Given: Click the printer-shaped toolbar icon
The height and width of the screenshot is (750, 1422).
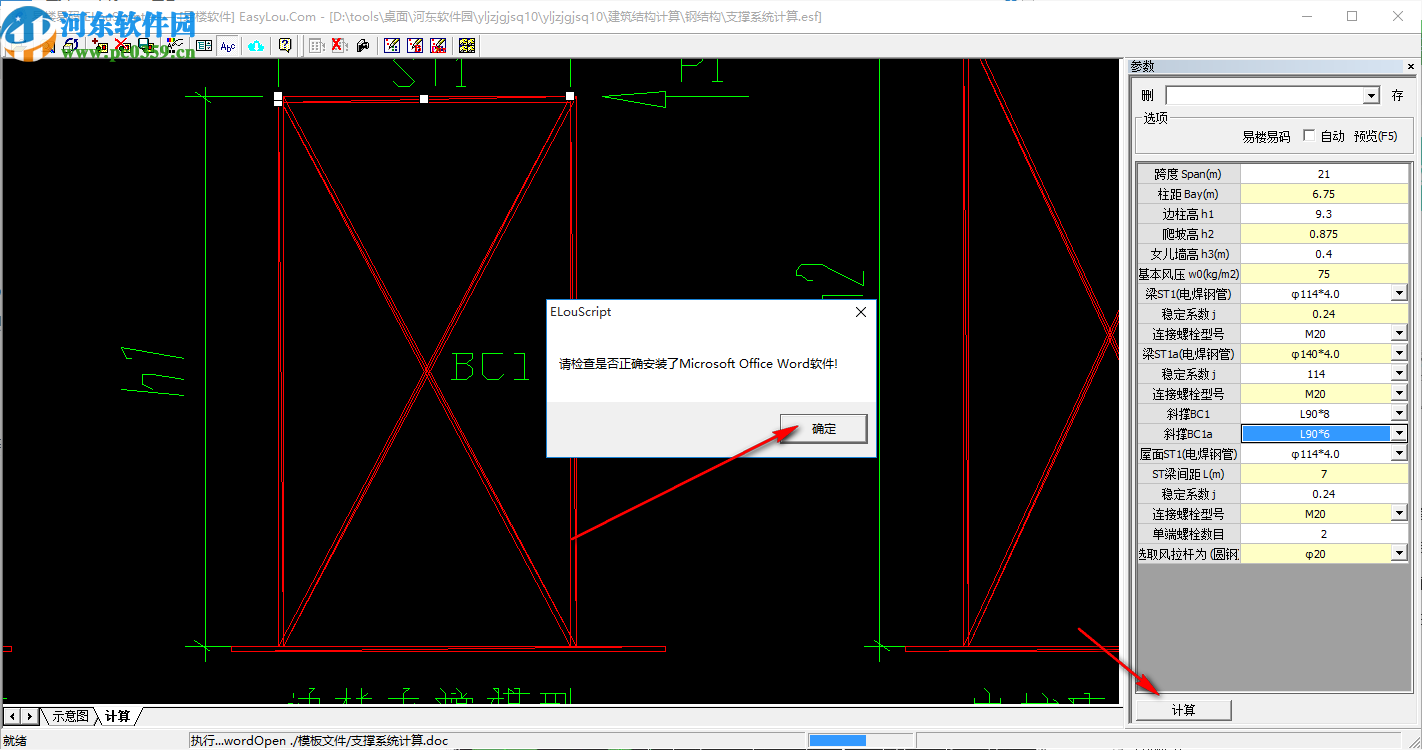Looking at the screenshot, I should (362, 45).
